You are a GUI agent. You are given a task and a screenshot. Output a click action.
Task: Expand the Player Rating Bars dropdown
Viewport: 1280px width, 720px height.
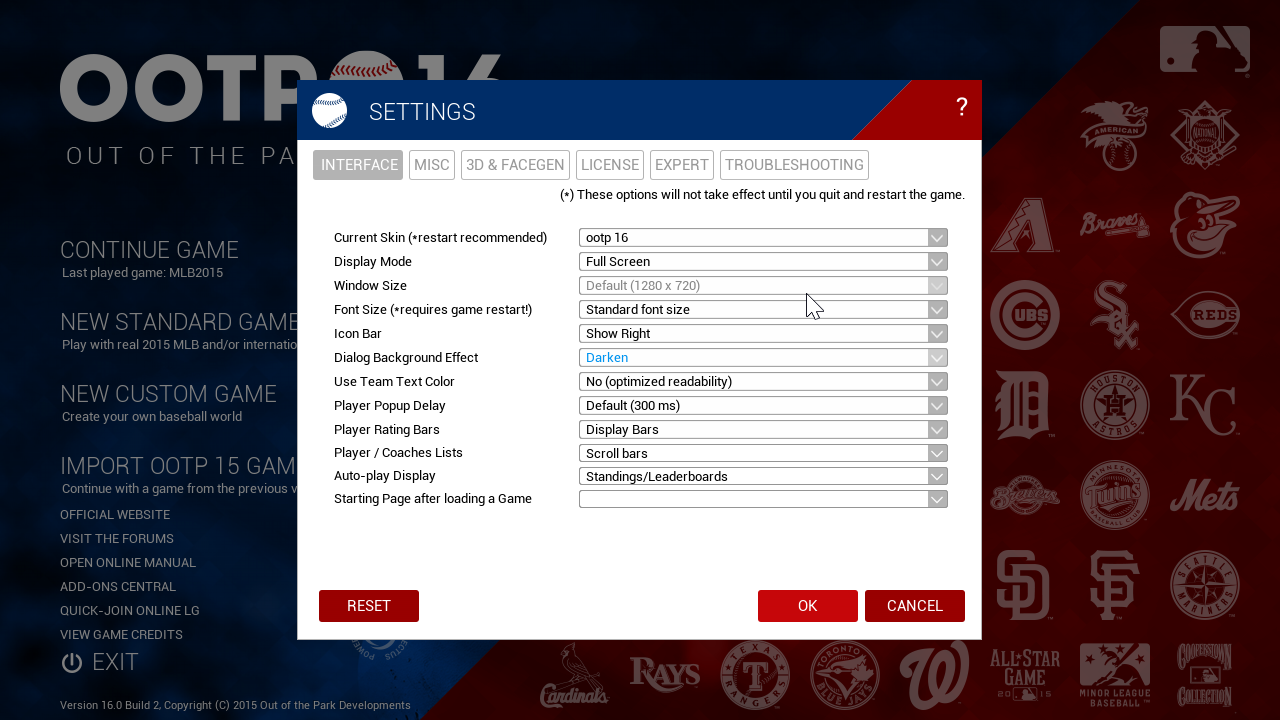tap(763, 430)
